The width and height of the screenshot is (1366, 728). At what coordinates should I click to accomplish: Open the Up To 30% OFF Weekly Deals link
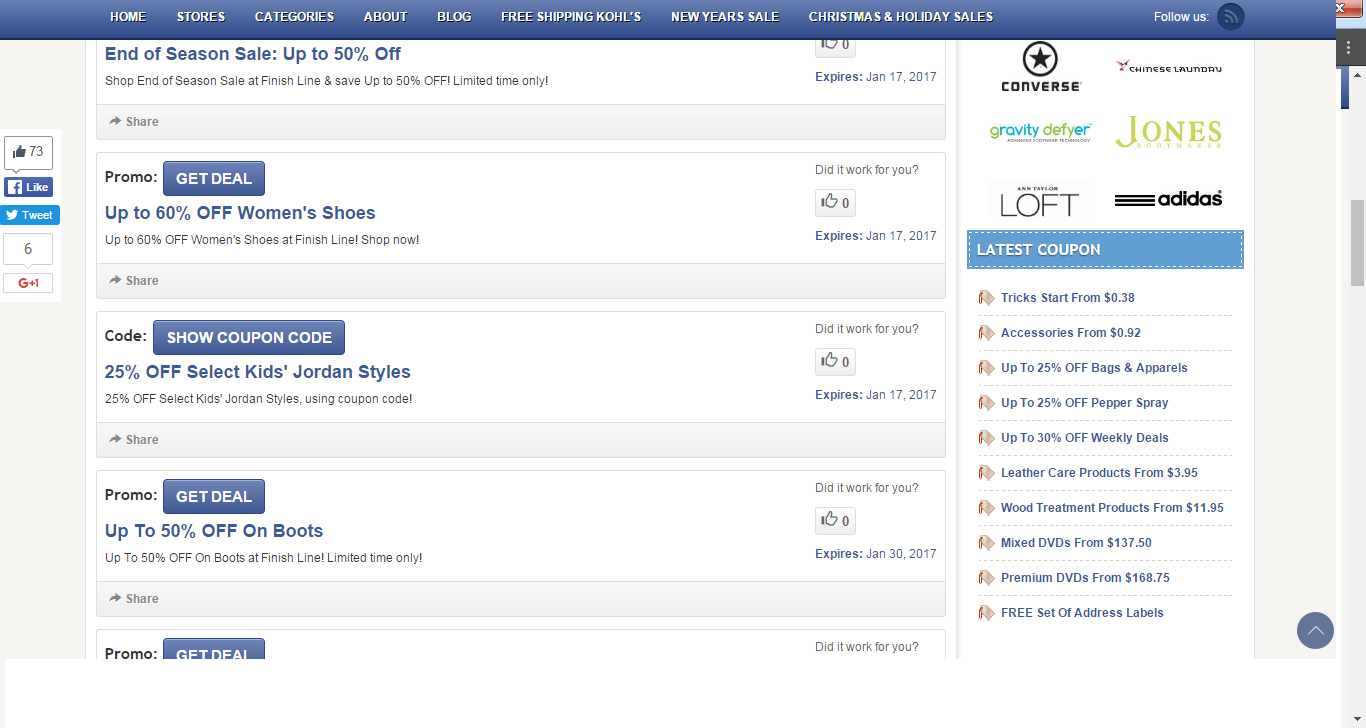[x=1085, y=438]
